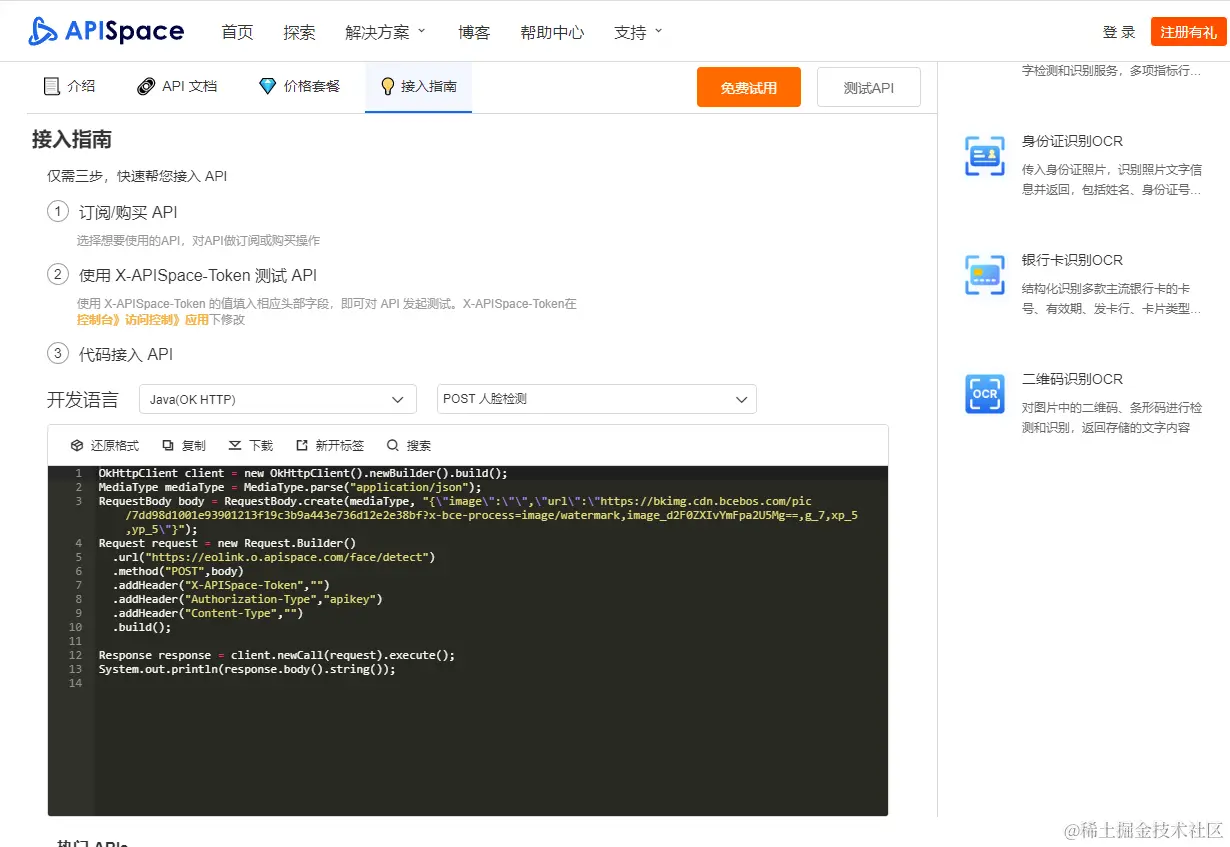Click the 二维码识别OCR icon

click(985, 394)
